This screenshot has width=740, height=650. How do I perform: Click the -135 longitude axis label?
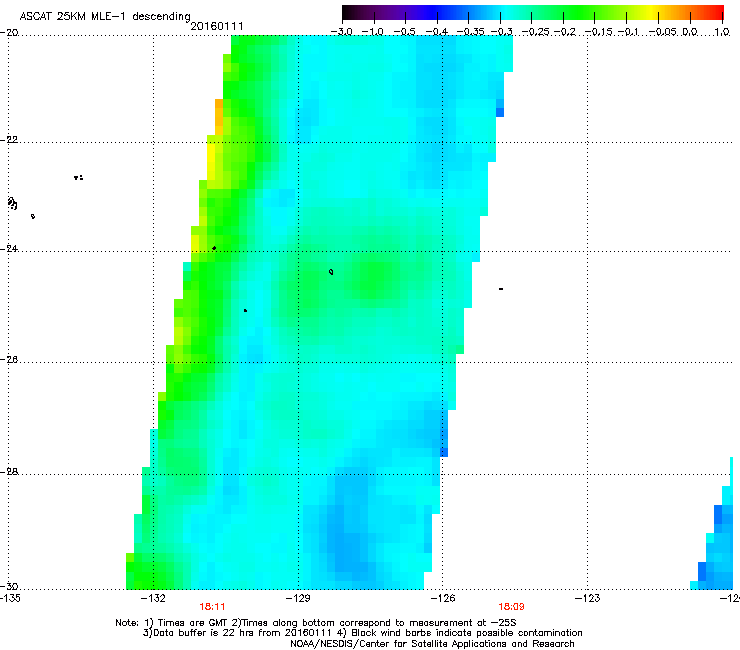click(x=10, y=598)
